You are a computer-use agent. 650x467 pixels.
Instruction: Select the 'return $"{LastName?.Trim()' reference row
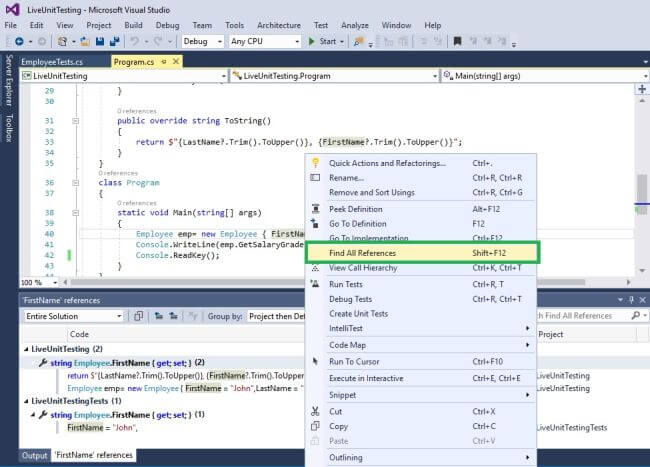tap(186, 376)
